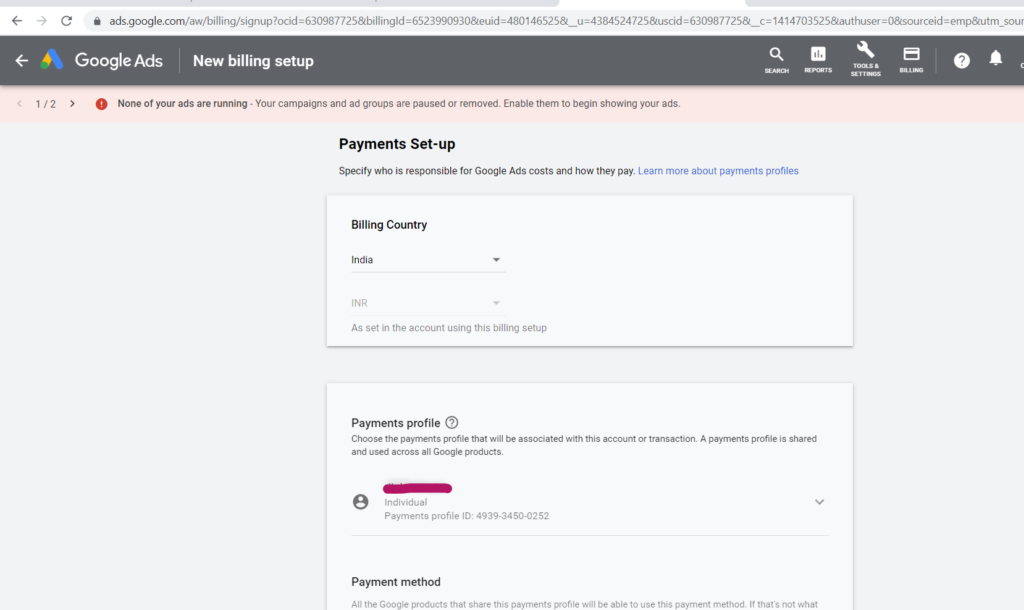Click the browser forward arrow
This screenshot has height=610, width=1024.
pos(42,21)
